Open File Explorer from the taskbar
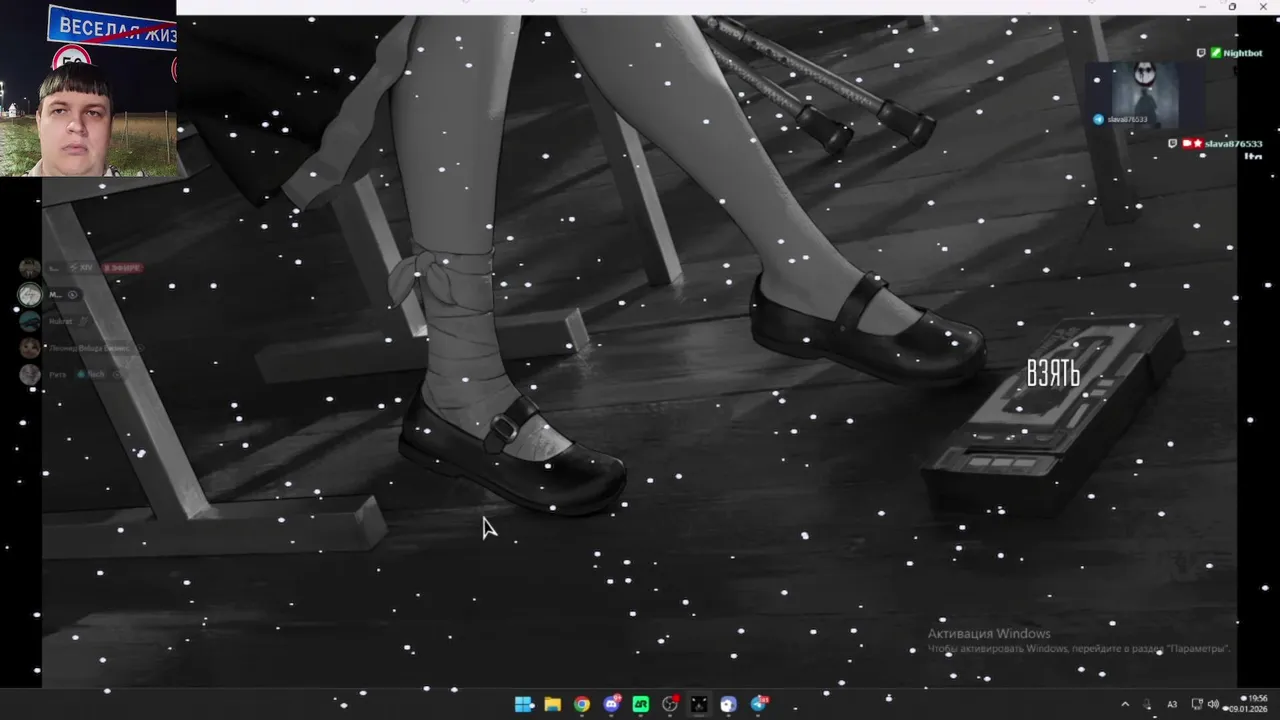This screenshot has width=1280, height=720. (x=552, y=704)
